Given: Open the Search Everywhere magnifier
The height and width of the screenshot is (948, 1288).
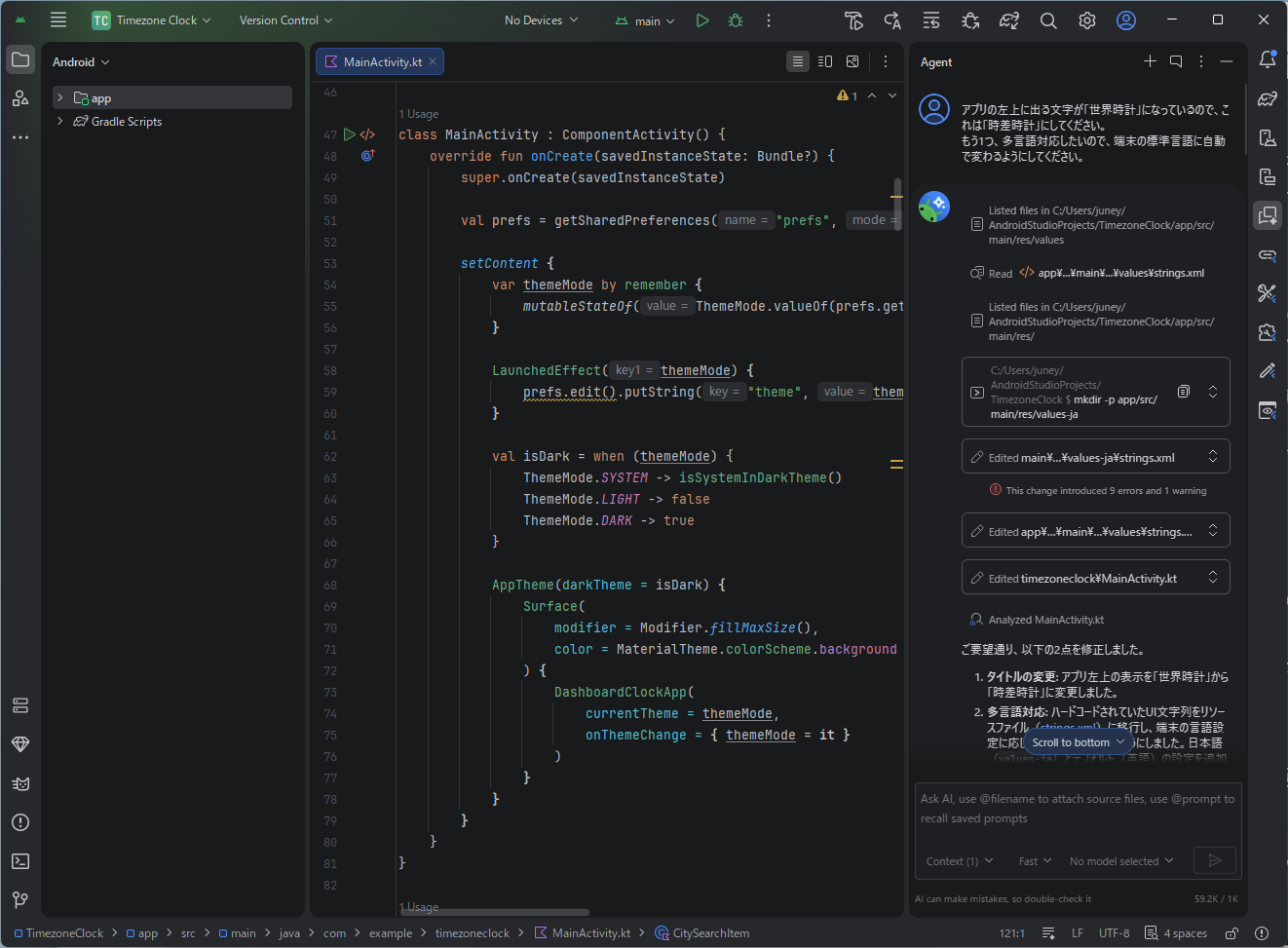Looking at the screenshot, I should [x=1048, y=19].
